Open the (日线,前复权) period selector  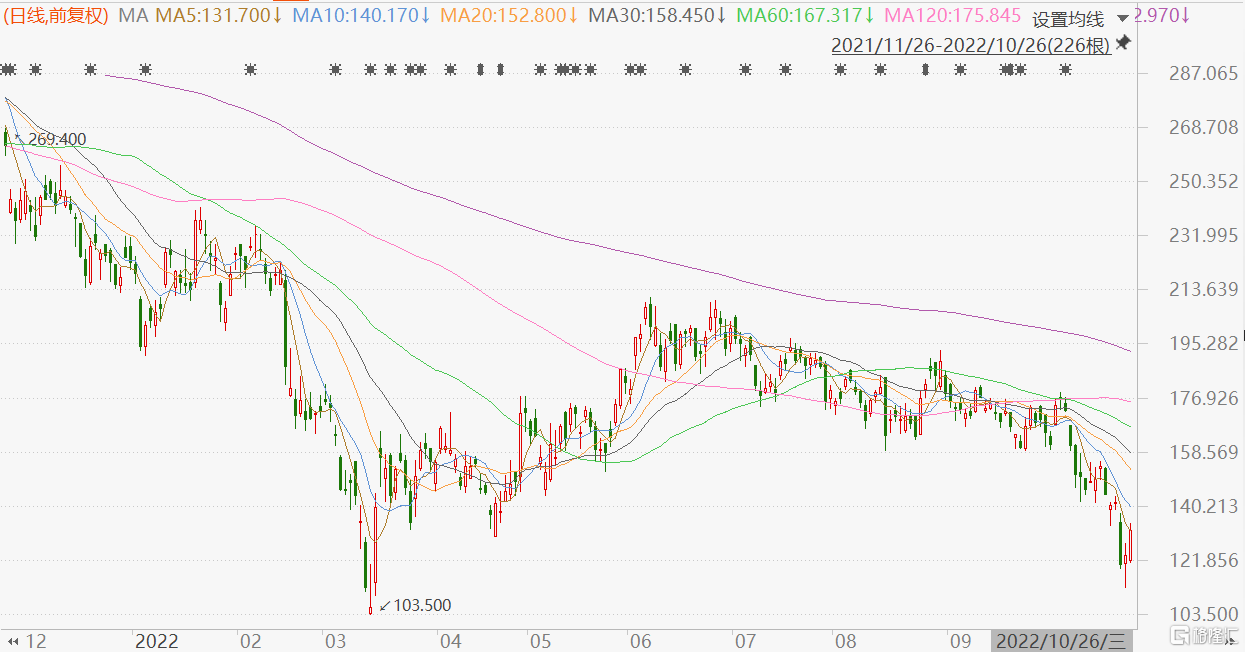pyautogui.click(x=57, y=16)
